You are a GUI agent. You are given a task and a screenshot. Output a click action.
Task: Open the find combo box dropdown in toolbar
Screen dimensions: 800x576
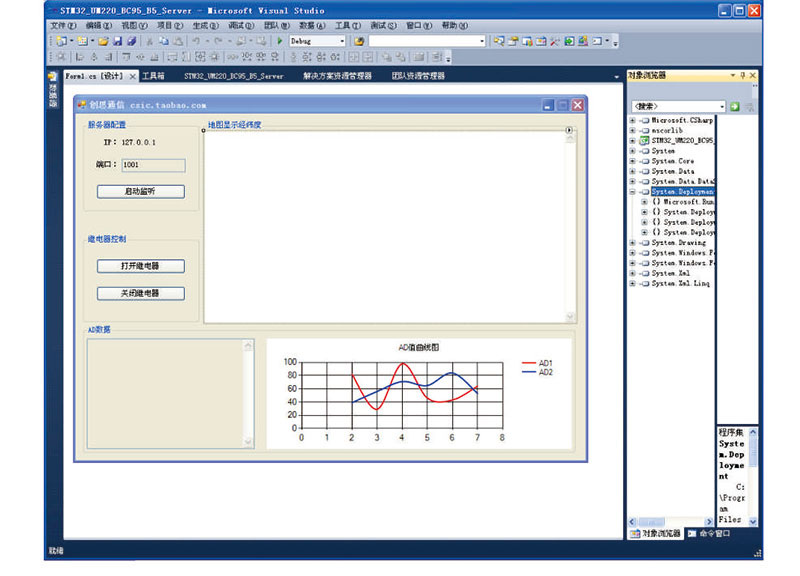[x=482, y=41]
